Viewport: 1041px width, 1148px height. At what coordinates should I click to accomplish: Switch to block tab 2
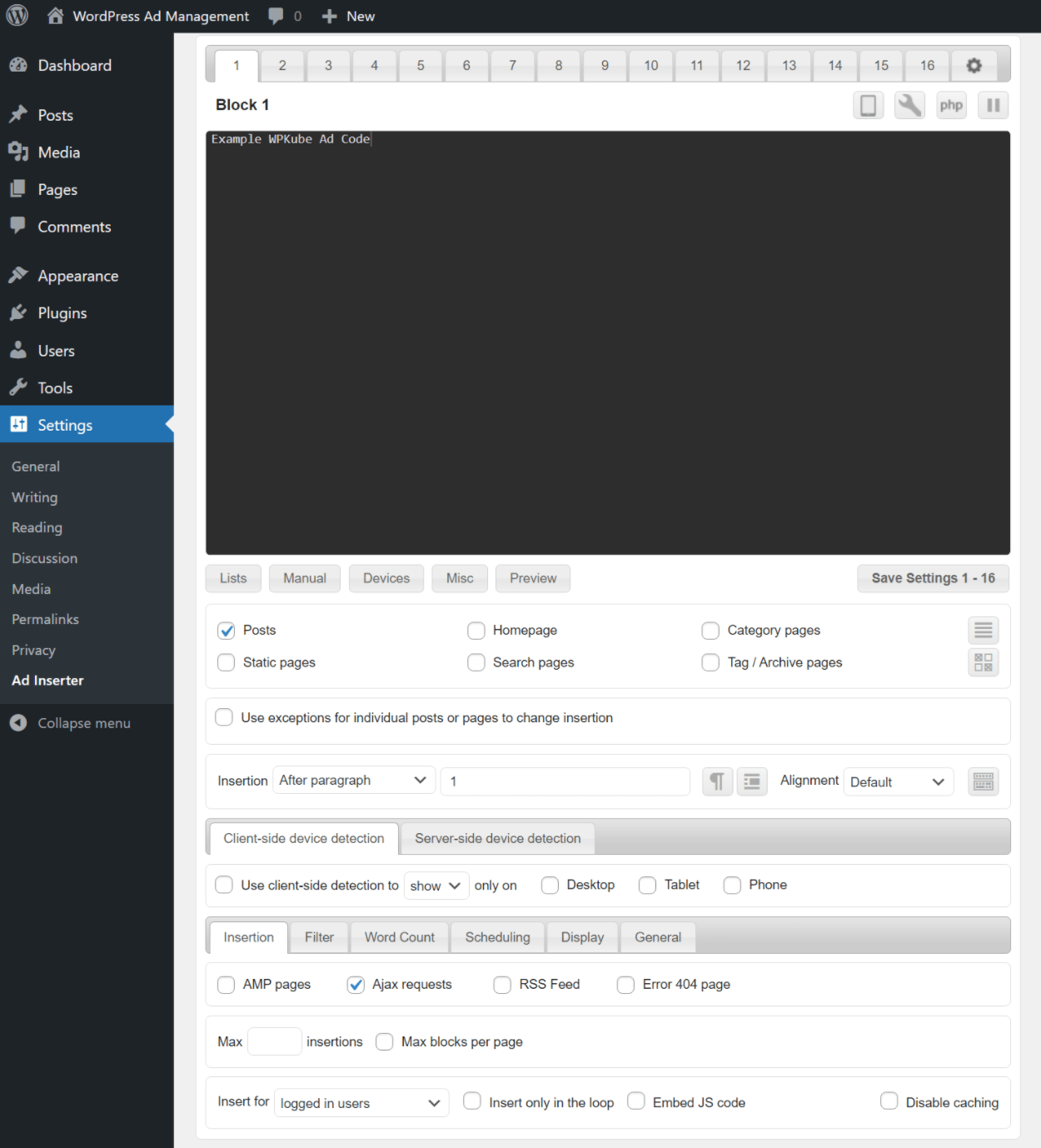[282, 65]
